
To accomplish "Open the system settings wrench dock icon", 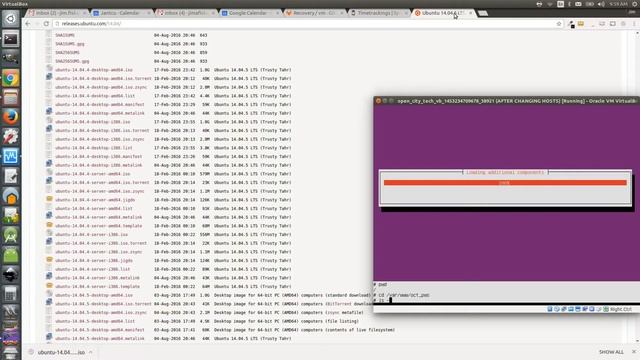I will tap(11, 137).
